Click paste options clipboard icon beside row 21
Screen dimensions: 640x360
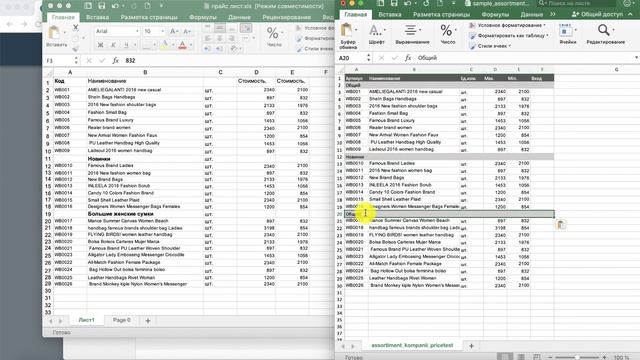(x=561, y=224)
